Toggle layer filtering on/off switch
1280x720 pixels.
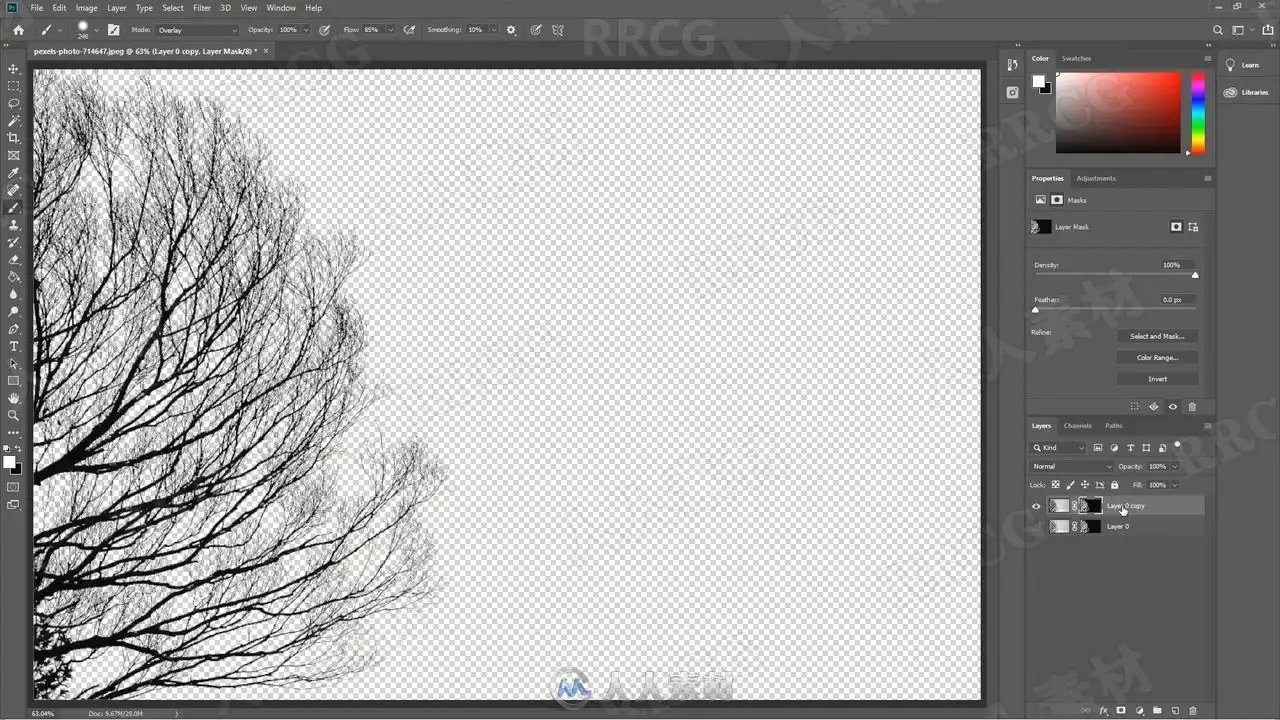1178,445
